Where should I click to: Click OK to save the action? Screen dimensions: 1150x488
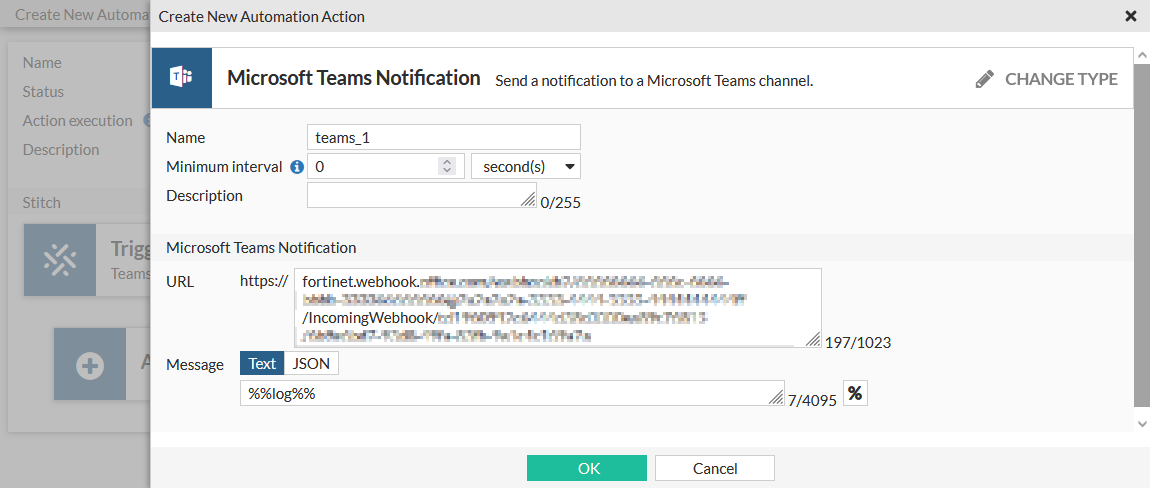588,468
